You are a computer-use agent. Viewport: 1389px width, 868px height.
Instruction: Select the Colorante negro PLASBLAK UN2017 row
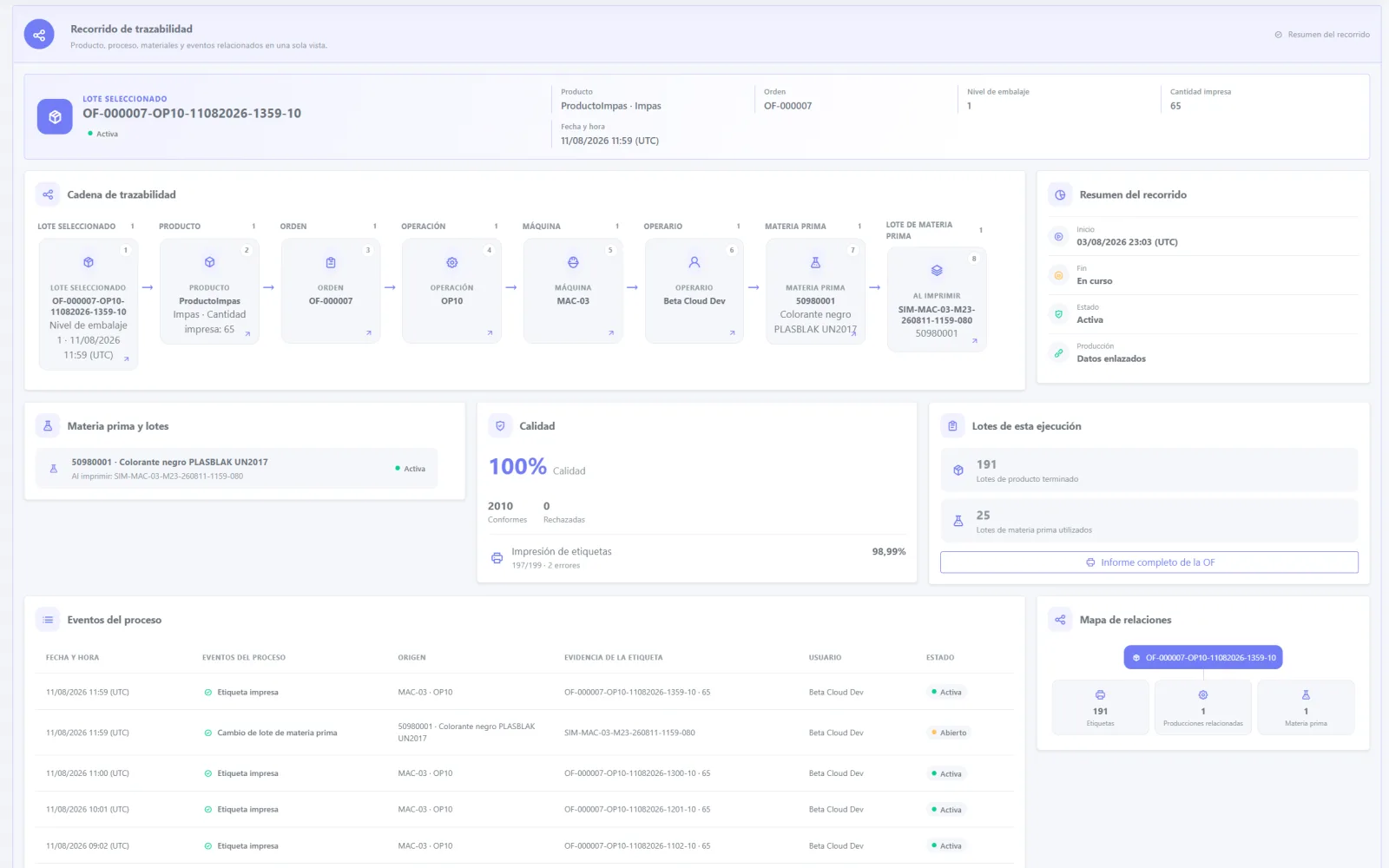pyautogui.click(x=237, y=469)
